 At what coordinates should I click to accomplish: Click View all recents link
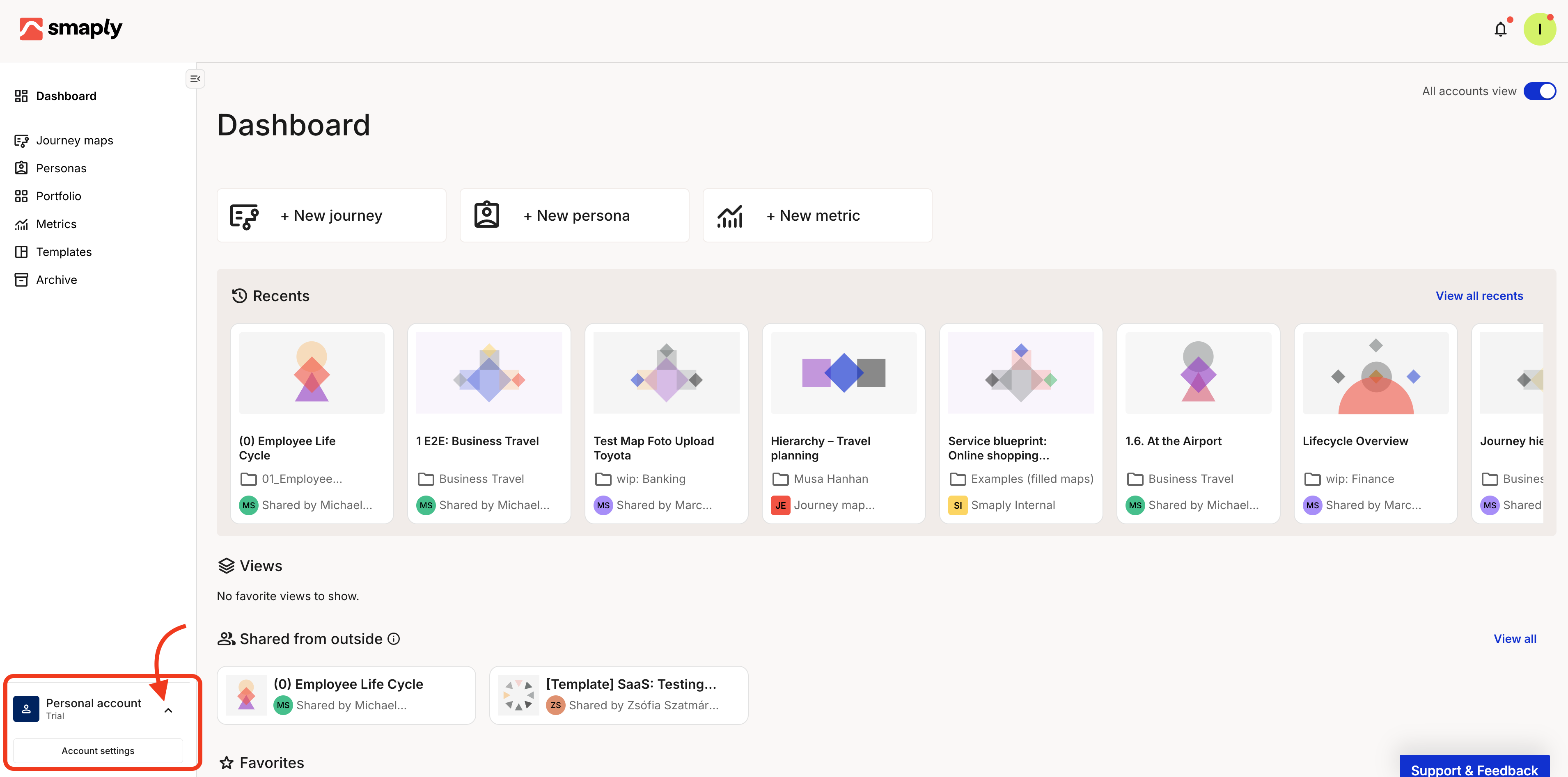1479,296
